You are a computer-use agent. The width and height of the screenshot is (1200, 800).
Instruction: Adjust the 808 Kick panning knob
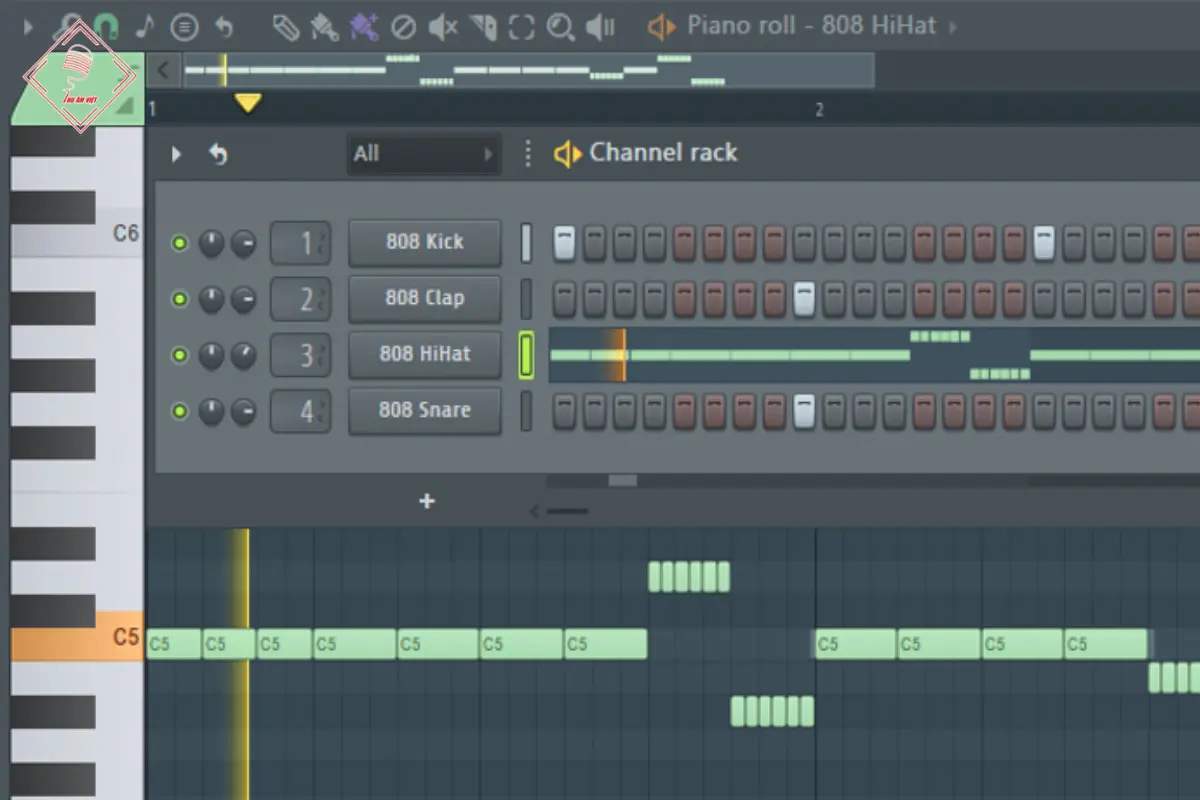(211, 243)
